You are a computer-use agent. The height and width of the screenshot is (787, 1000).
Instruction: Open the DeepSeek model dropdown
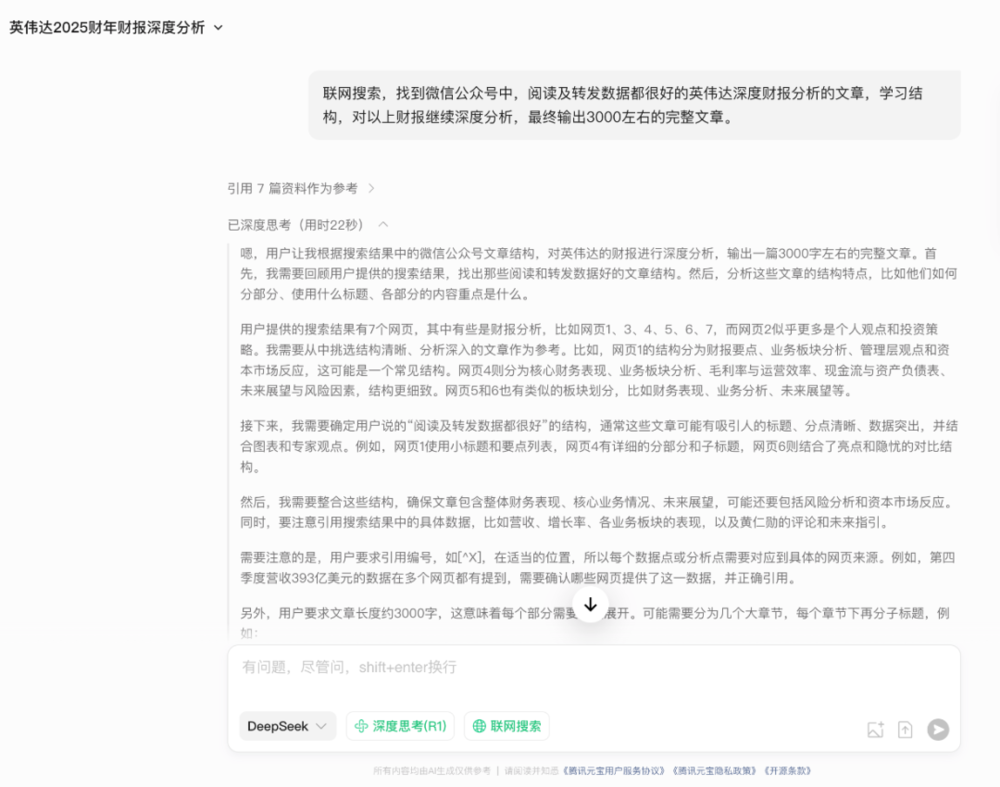pos(287,726)
